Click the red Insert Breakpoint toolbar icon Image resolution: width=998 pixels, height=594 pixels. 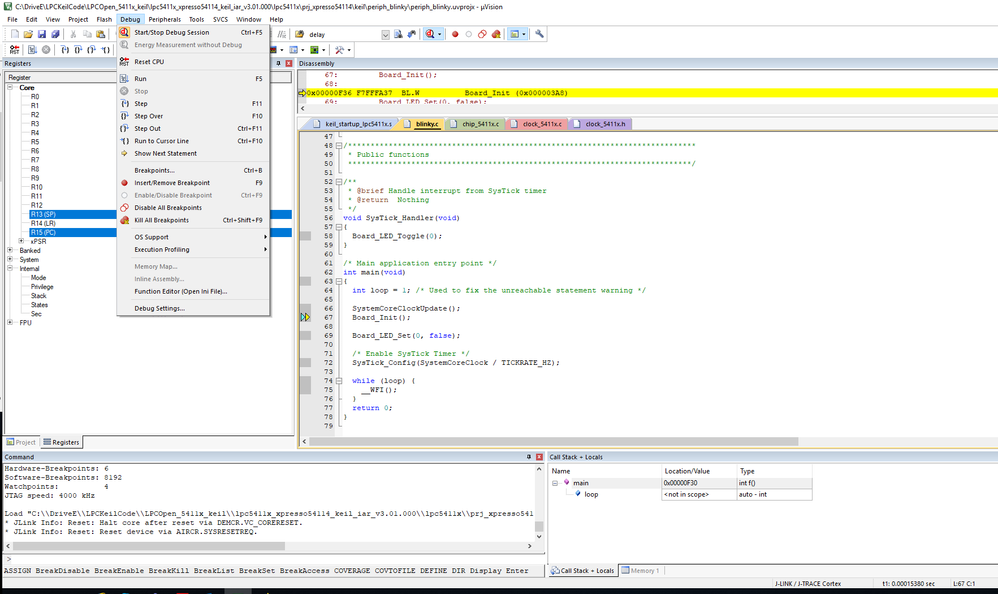(455, 34)
